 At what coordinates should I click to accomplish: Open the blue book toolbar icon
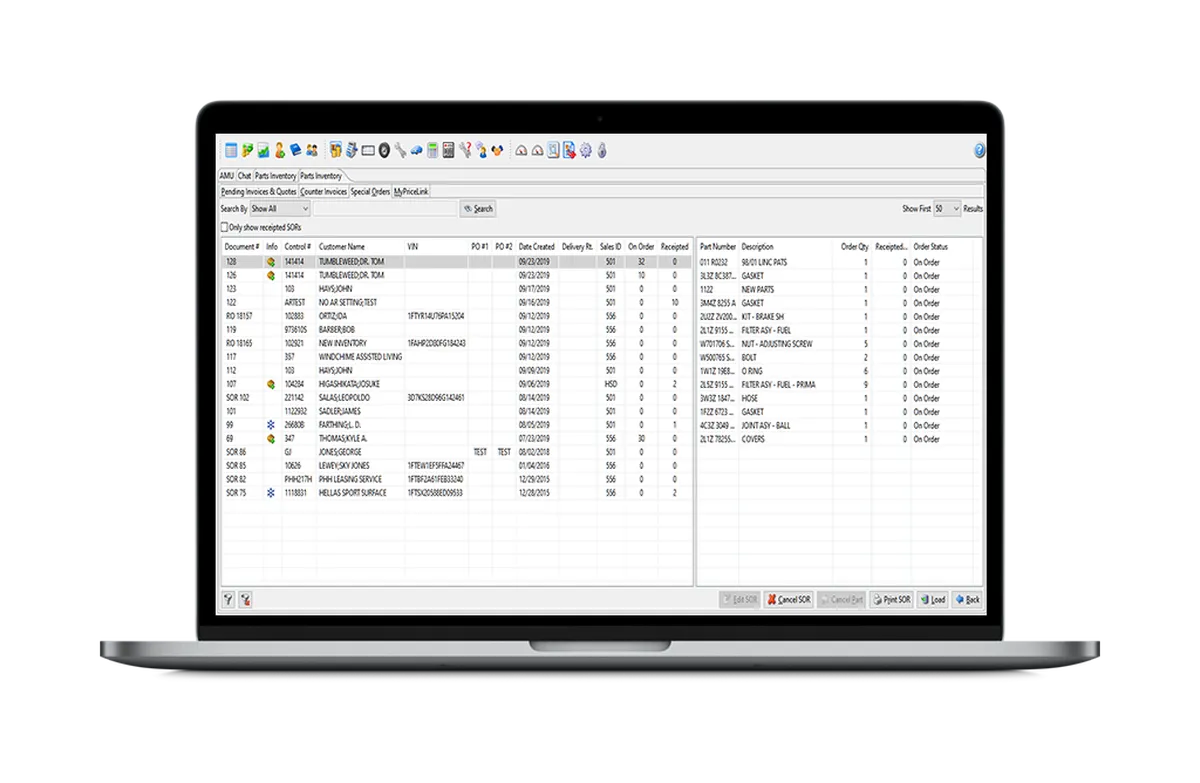coord(296,150)
